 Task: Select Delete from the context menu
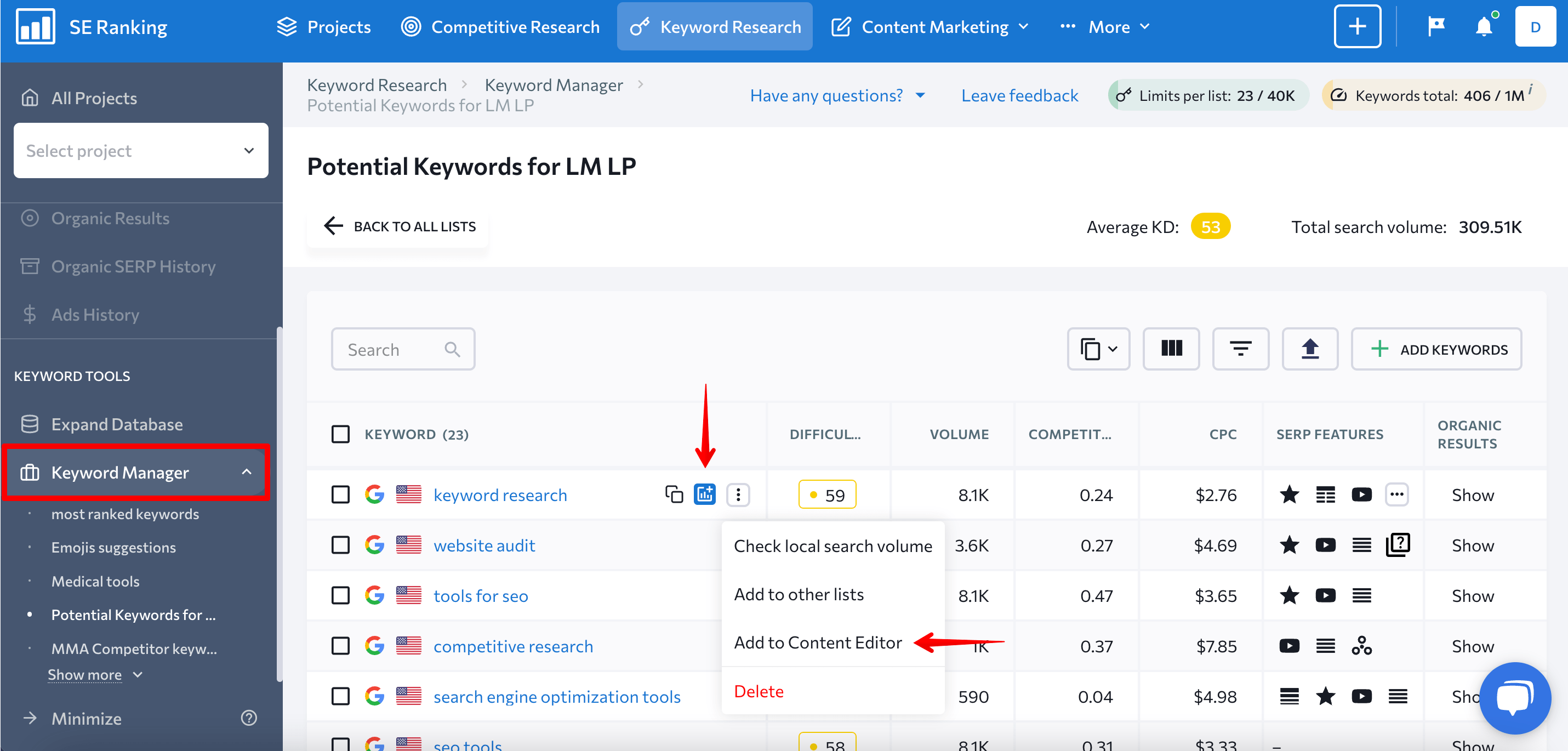(758, 691)
